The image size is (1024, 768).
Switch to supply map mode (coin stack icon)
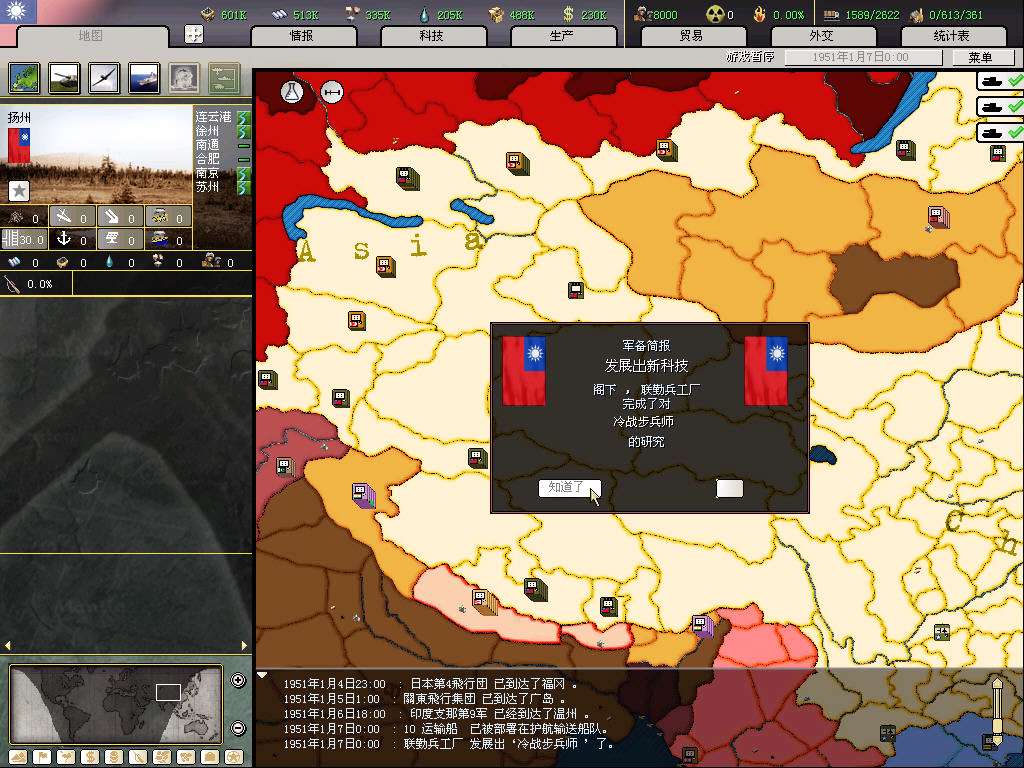click(x=114, y=758)
